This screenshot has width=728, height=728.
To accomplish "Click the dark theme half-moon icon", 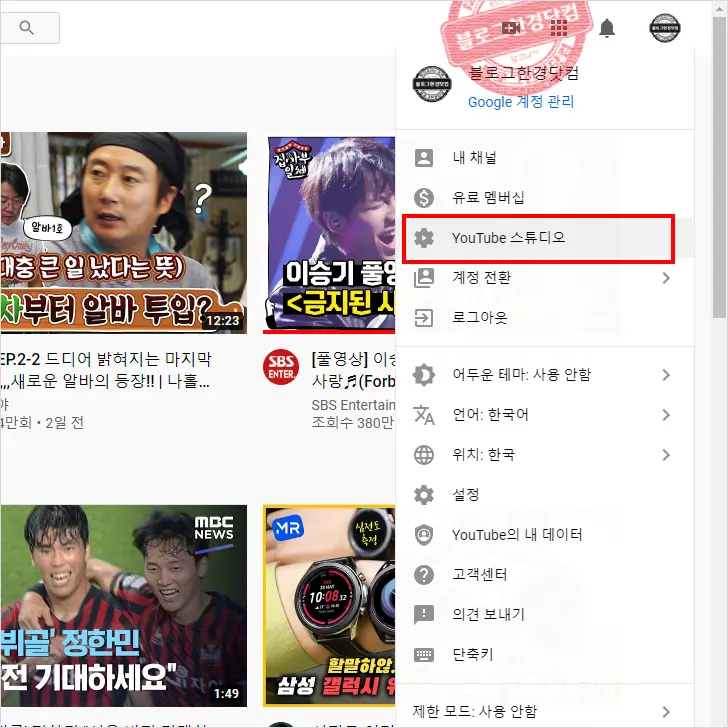I will (423, 375).
